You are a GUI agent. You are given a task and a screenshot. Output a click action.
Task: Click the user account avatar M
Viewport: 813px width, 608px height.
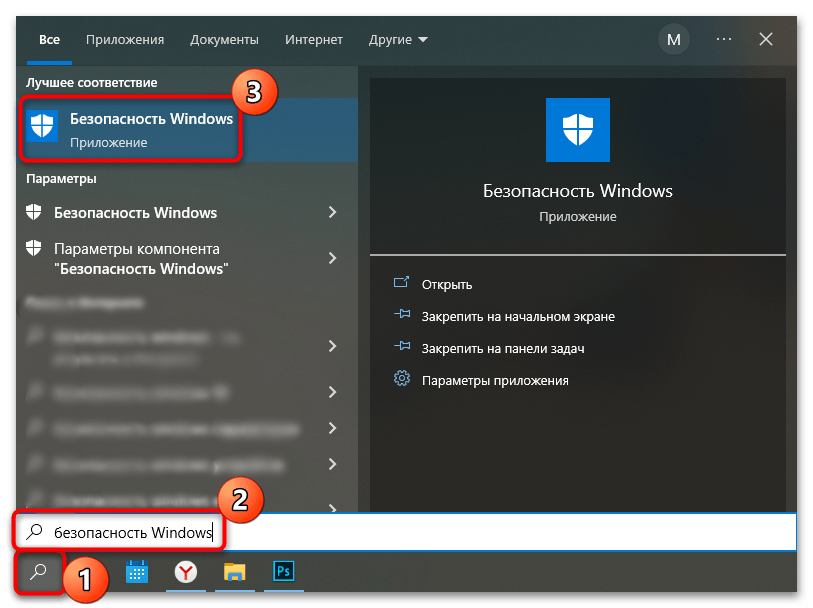click(x=673, y=40)
